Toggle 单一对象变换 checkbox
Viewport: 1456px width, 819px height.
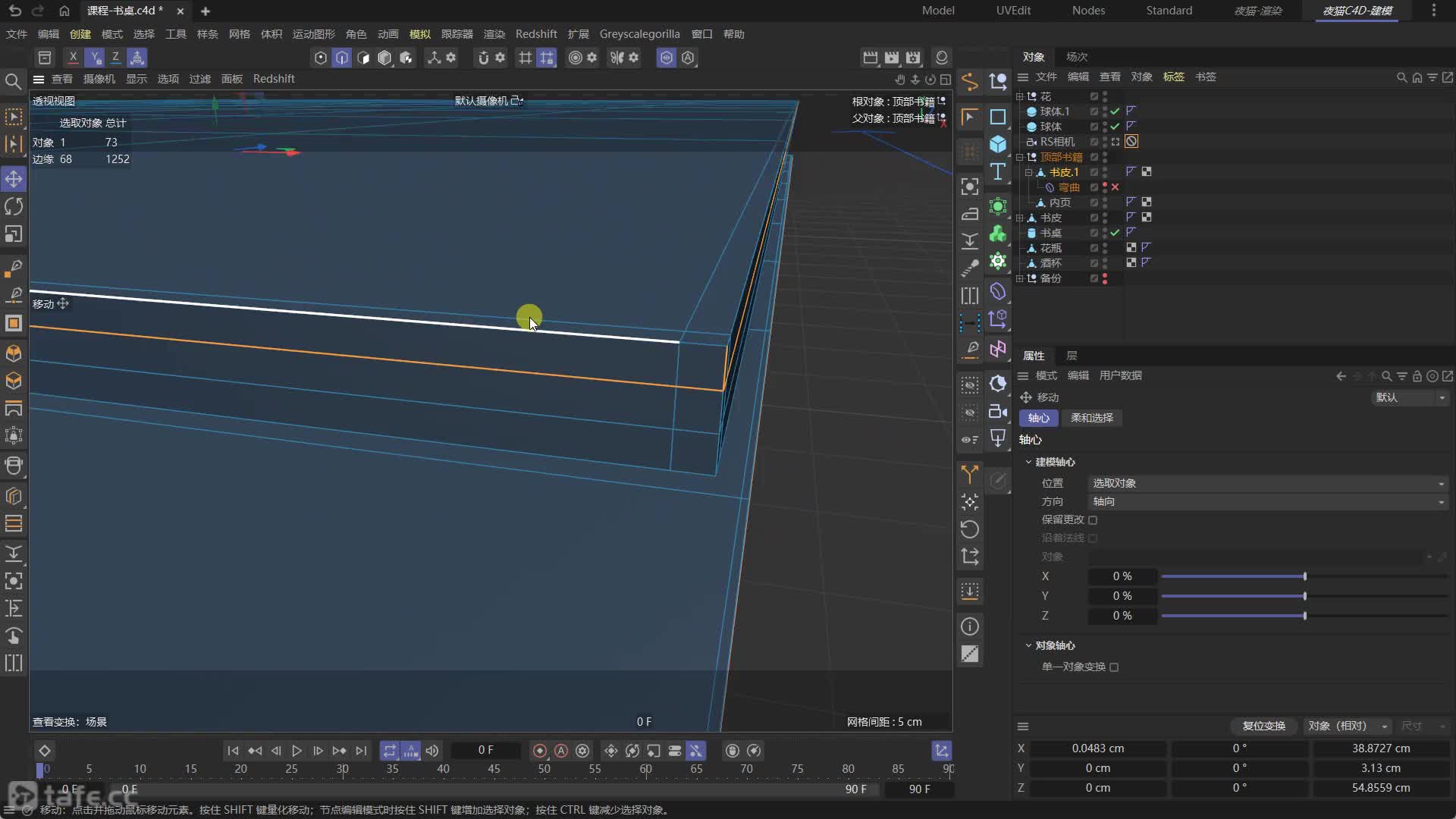tap(1114, 667)
